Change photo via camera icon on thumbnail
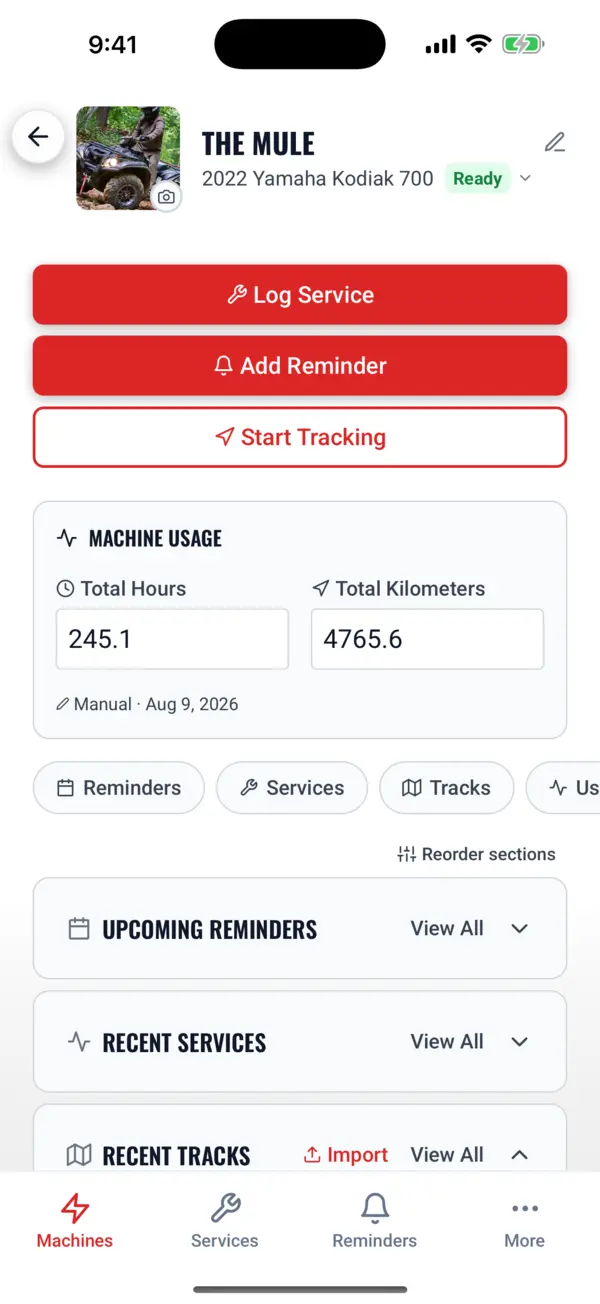Screen dimensions: 600x1304 click(x=166, y=197)
